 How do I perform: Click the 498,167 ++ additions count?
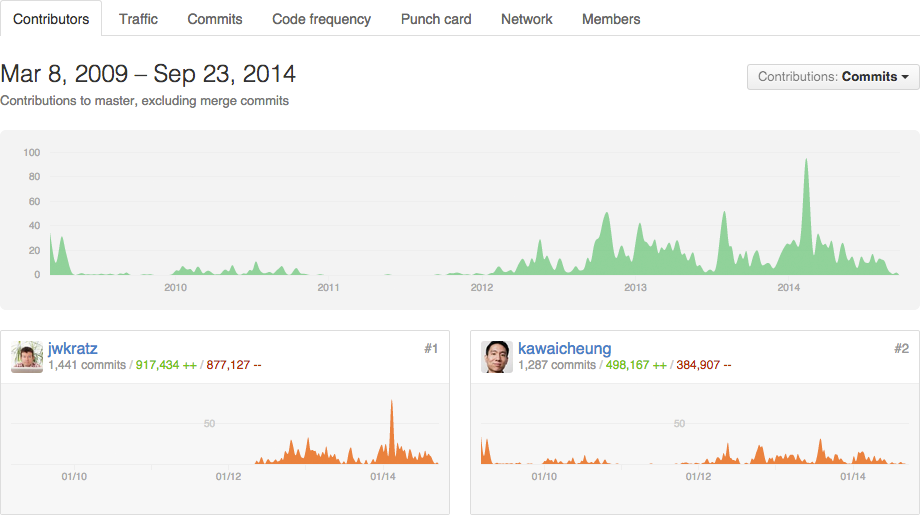coord(636,365)
